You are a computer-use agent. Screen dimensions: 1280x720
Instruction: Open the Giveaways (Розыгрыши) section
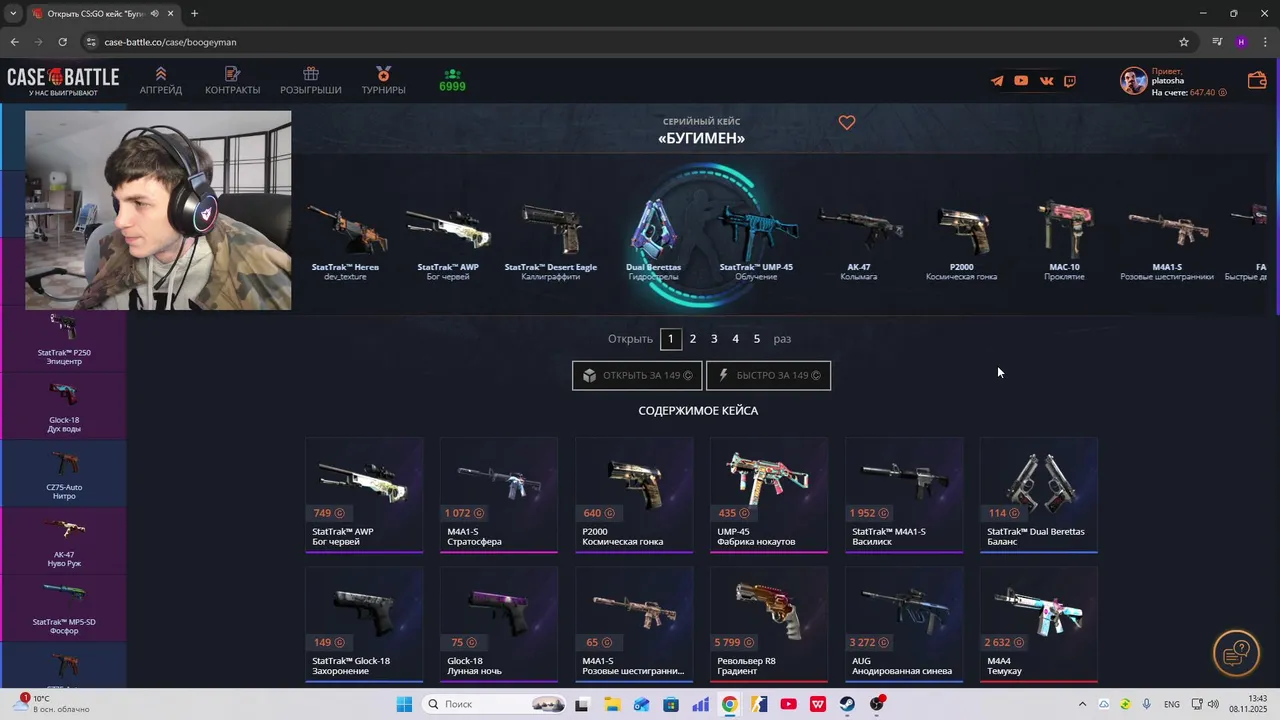[x=311, y=81]
